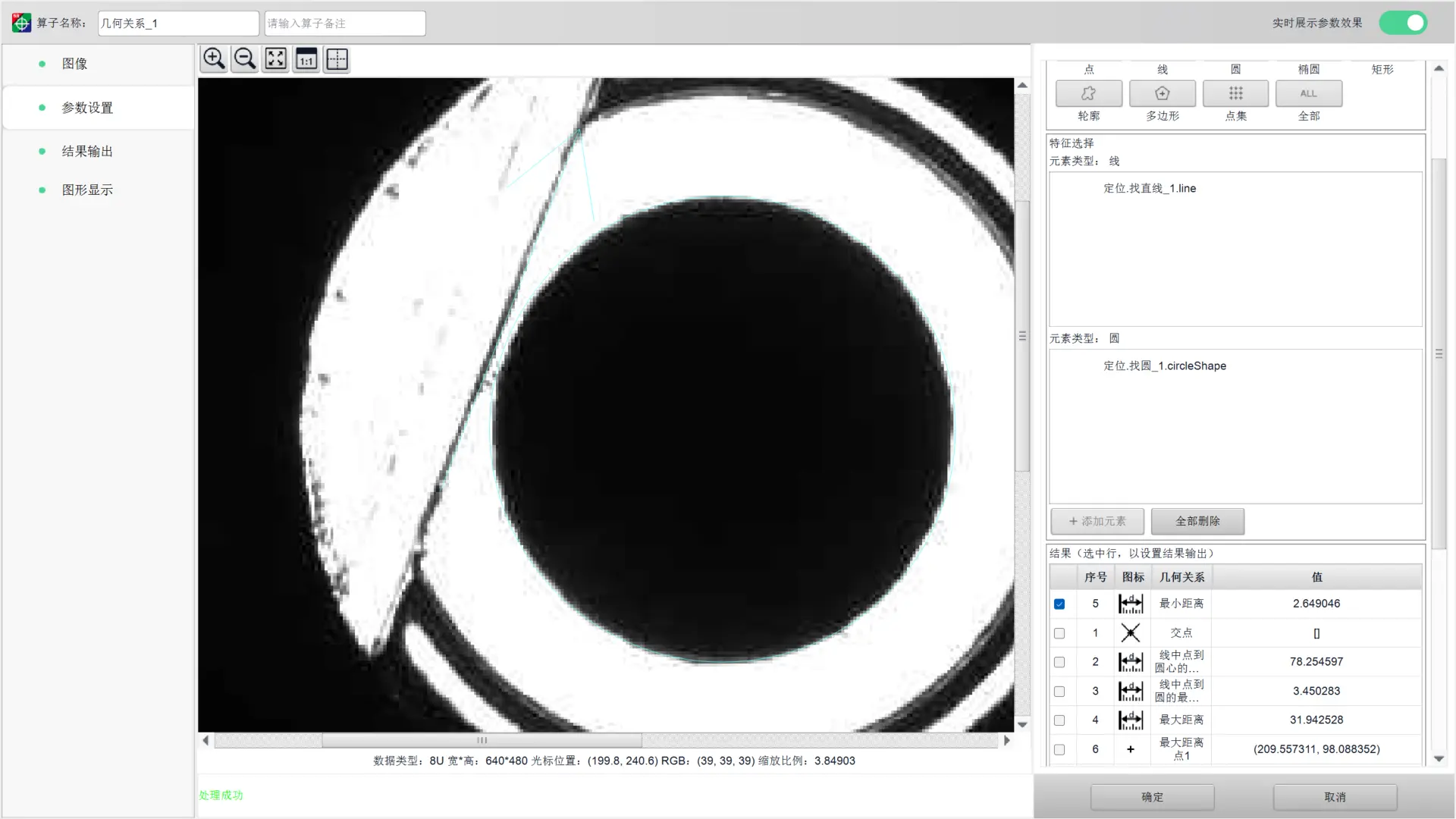Screen dimensions: 1456x819
Task: Select the 轮廓 contour shape button
Action: click(x=1089, y=93)
